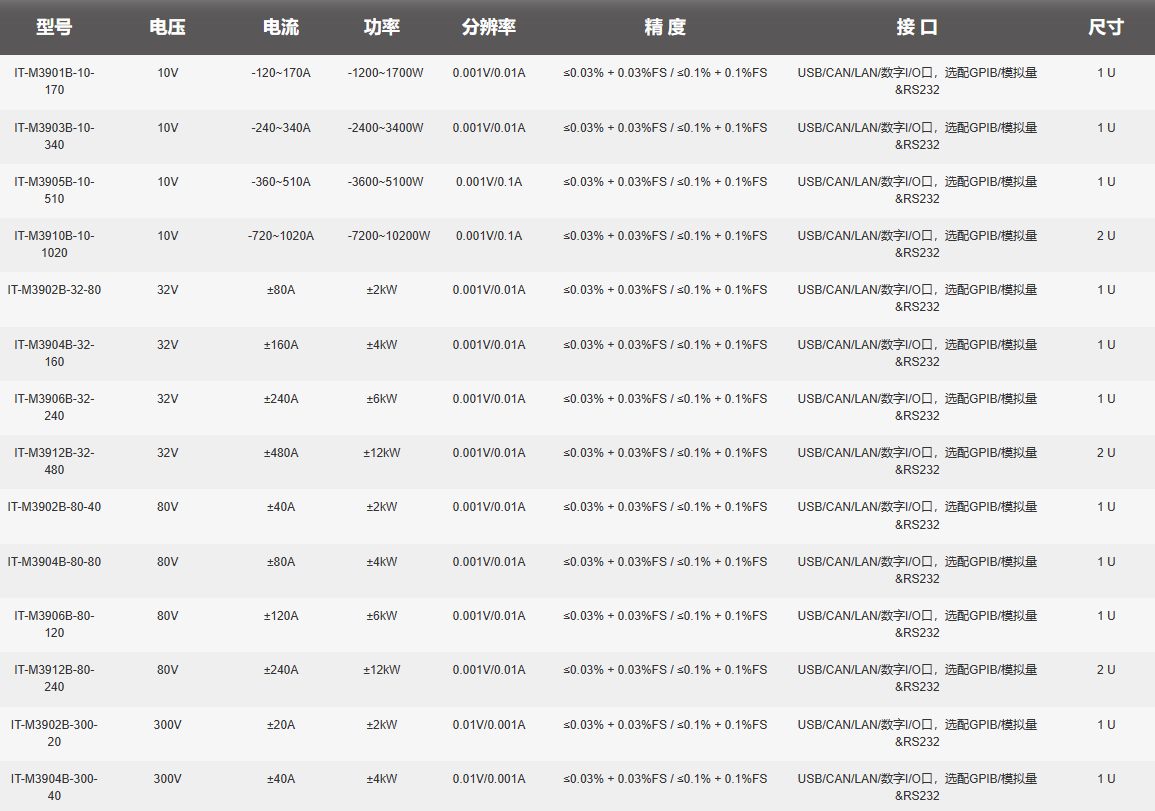Click 32V voltage in the IT-M3906B-32-240 row
The height and width of the screenshot is (811, 1155).
coord(167,399)
